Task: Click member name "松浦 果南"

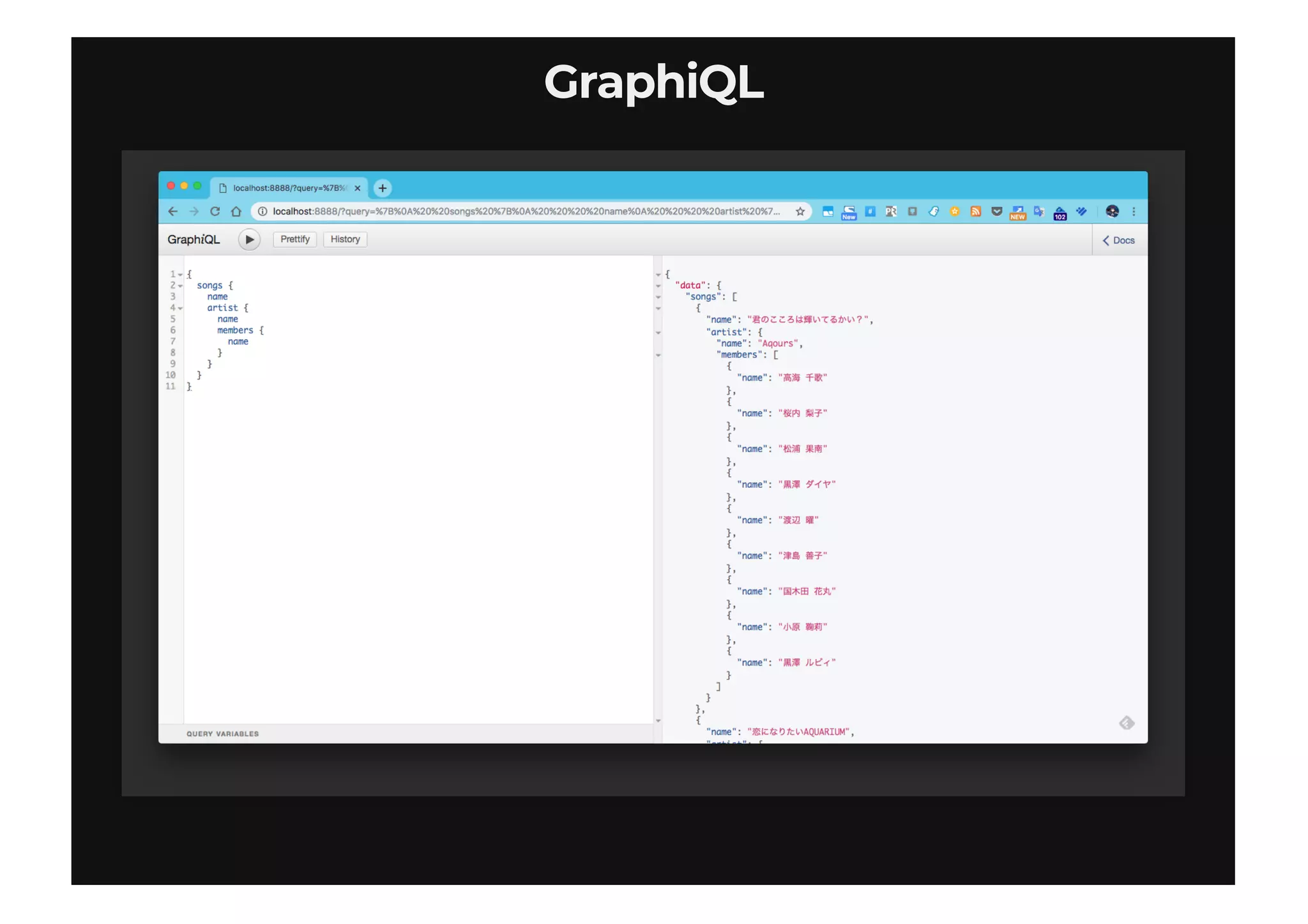Action: point(802,449)
